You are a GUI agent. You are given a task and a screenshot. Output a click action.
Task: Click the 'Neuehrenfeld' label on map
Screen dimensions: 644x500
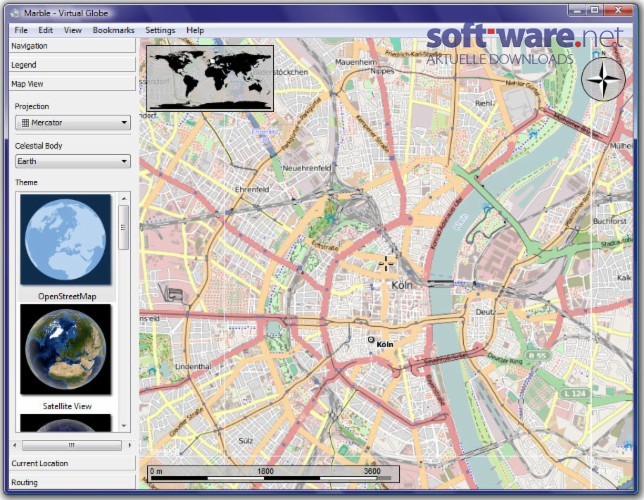point(307,168)
